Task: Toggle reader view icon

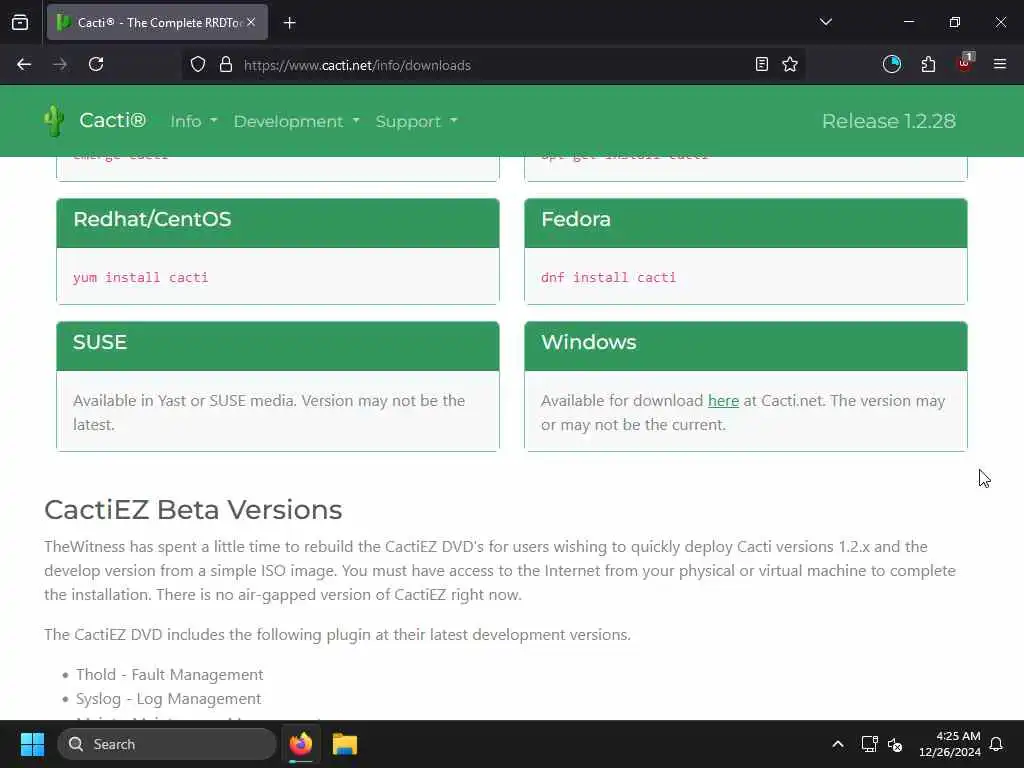Action: pyautogui.click(x=761, y=64)
